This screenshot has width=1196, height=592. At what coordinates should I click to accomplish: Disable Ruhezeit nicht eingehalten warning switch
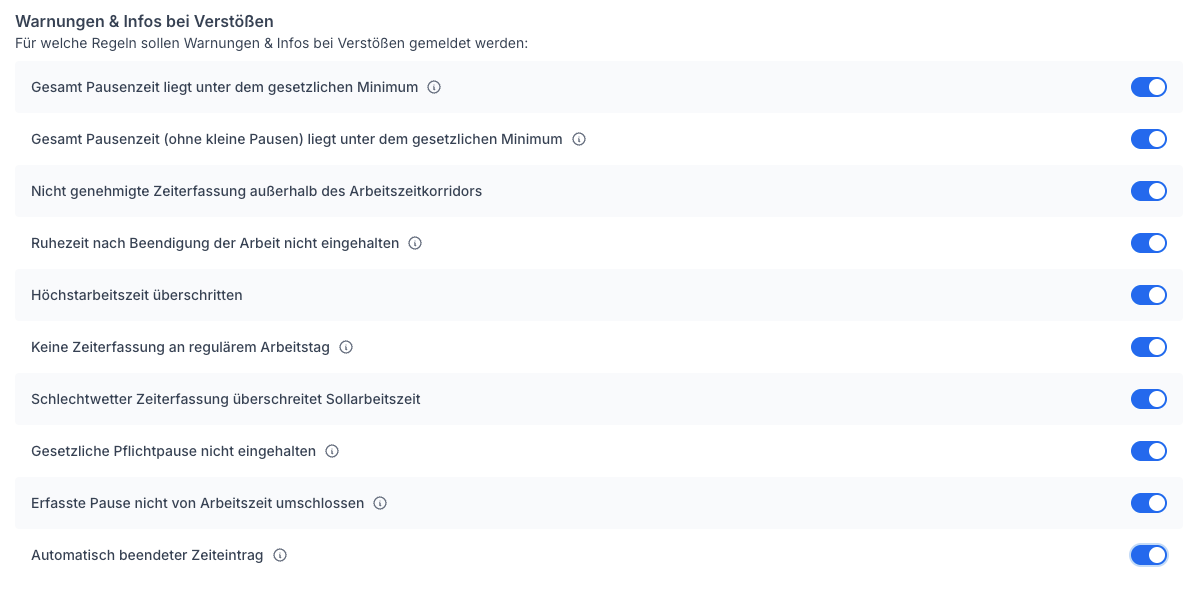[x=1149, y=243]
